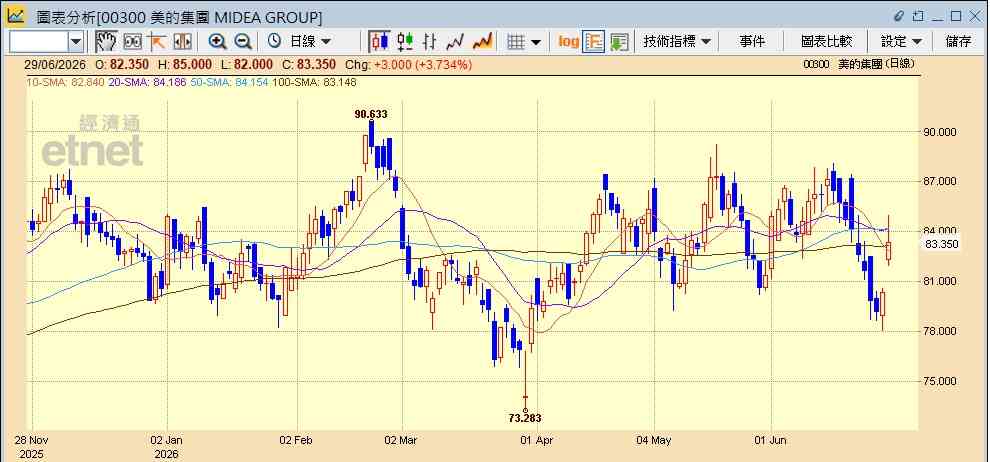
Task: Switch to area chart type
Action: coord(482,42)
